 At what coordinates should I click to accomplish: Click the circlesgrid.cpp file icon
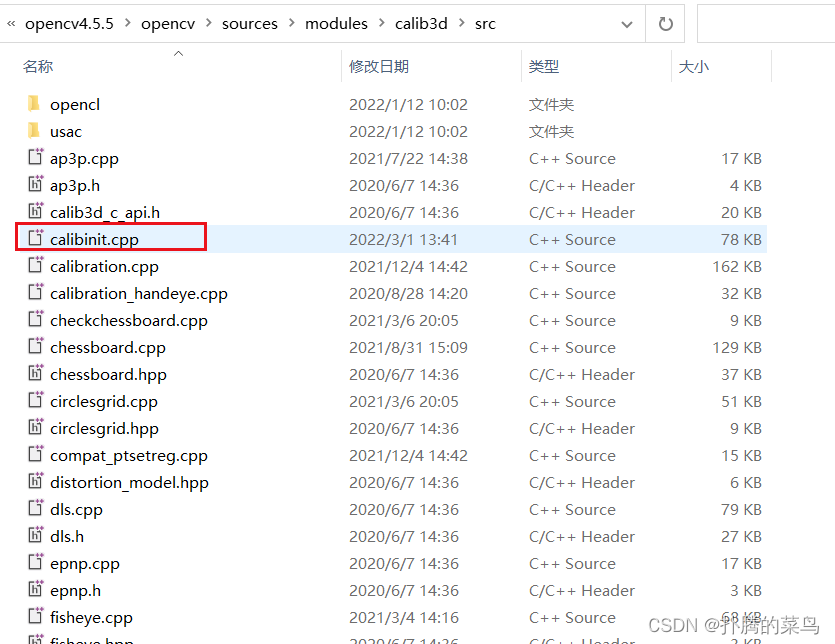(x=36, y=401)
